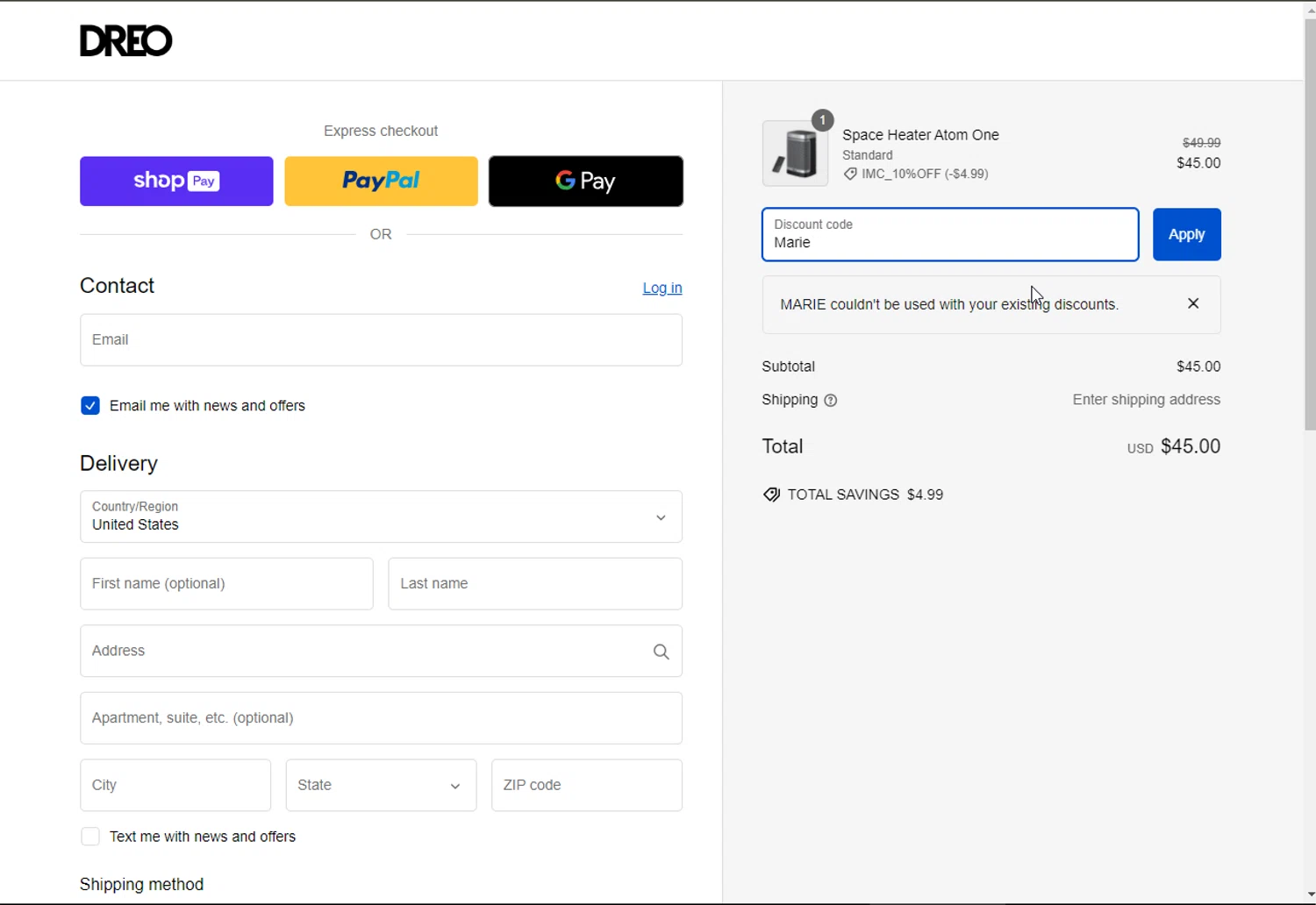This screenshot has height=905, width=1316.
Task: Dismiss the MARIE discount error message
Action: point(1193,303)
